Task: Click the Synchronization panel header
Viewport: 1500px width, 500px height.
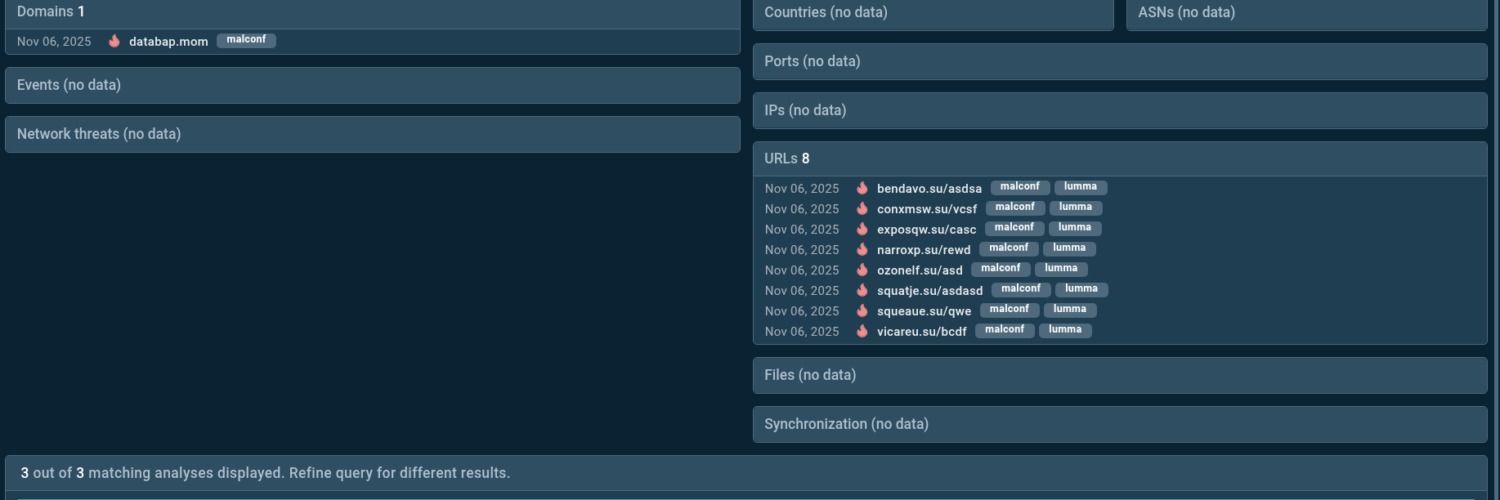Action: coord(1119,424)
